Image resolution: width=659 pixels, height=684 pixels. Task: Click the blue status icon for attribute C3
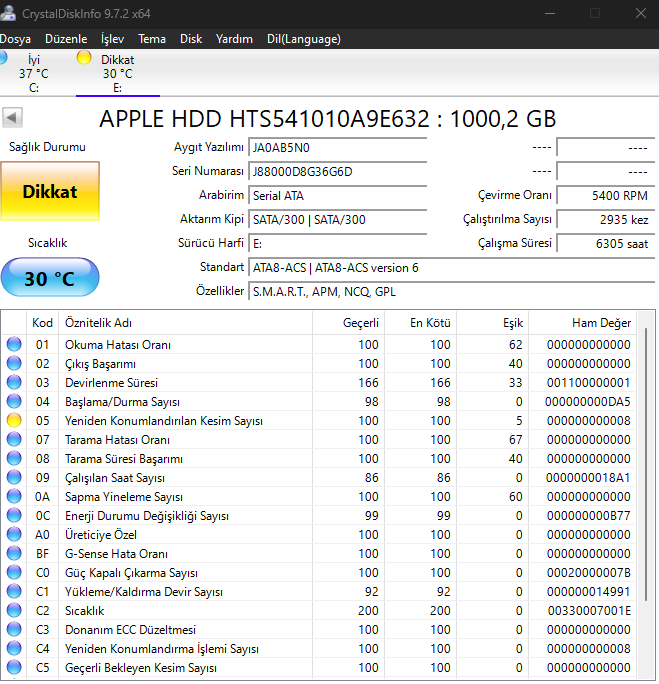[x=14, y=629]
